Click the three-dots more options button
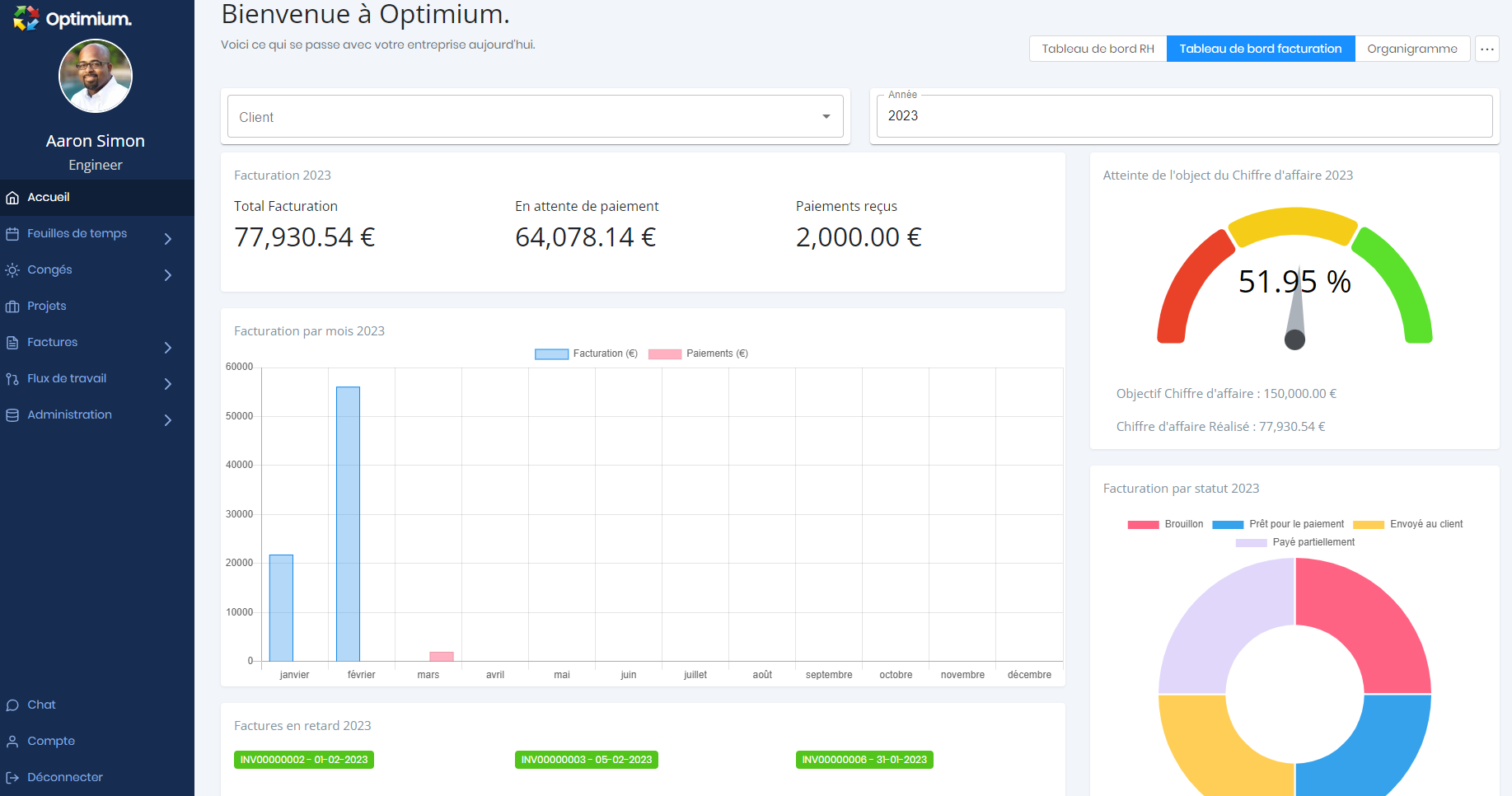Viewport: 1512px width, 796px height. [x=1486, y=49]
